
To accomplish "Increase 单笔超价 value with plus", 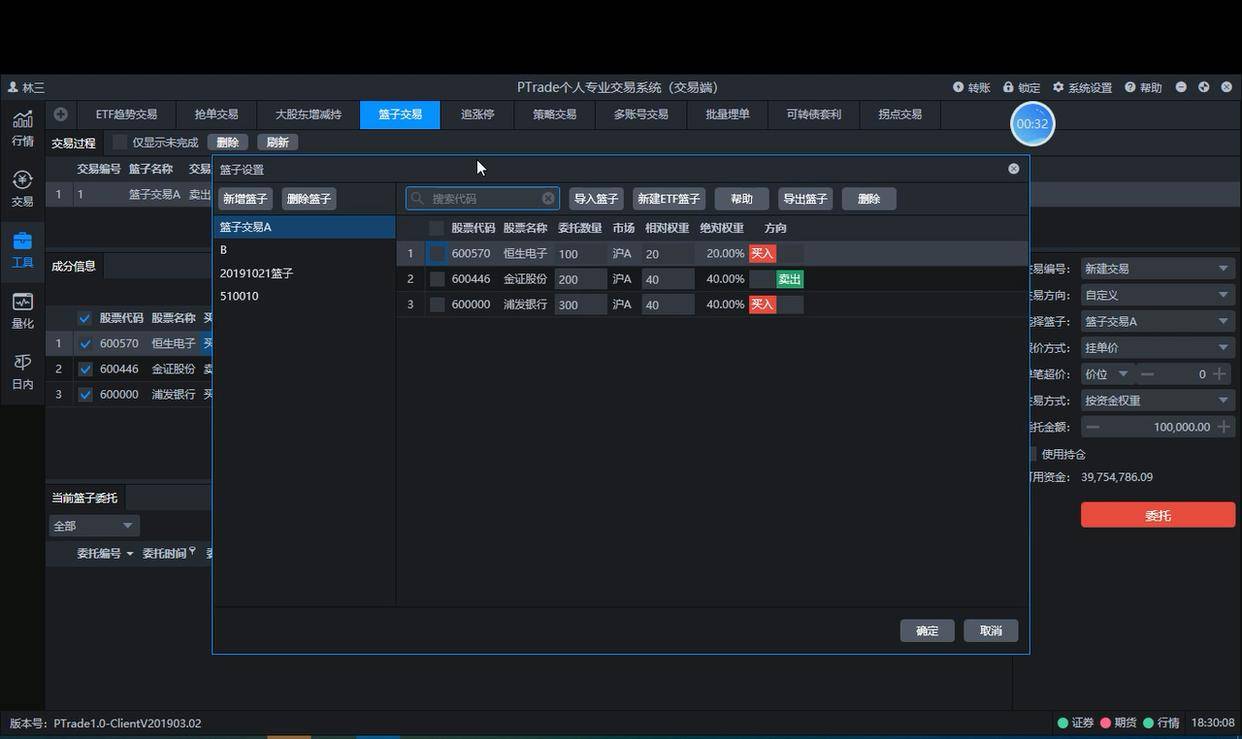I will (x=1219, y=374).
